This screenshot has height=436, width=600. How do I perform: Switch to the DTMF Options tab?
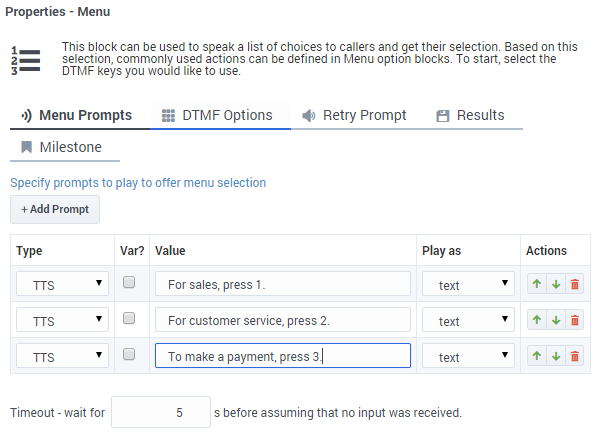point(217,115)
